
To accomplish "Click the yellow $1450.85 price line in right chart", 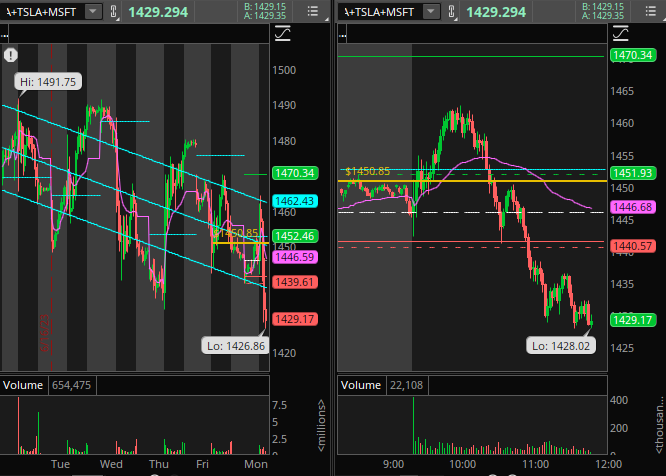I will coord(500,181).
